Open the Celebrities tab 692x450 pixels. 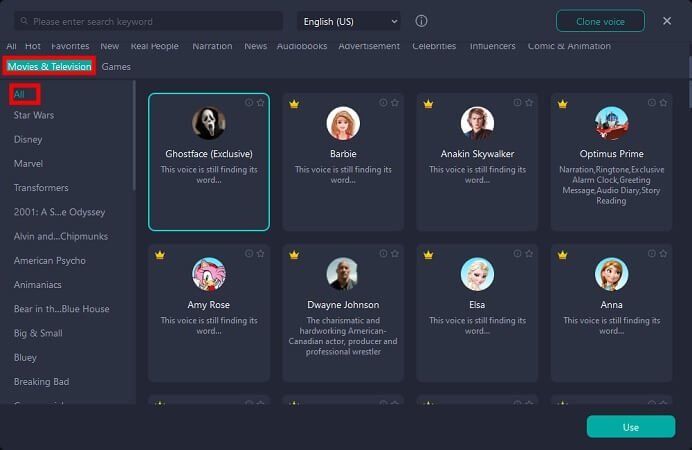(434, 46)
